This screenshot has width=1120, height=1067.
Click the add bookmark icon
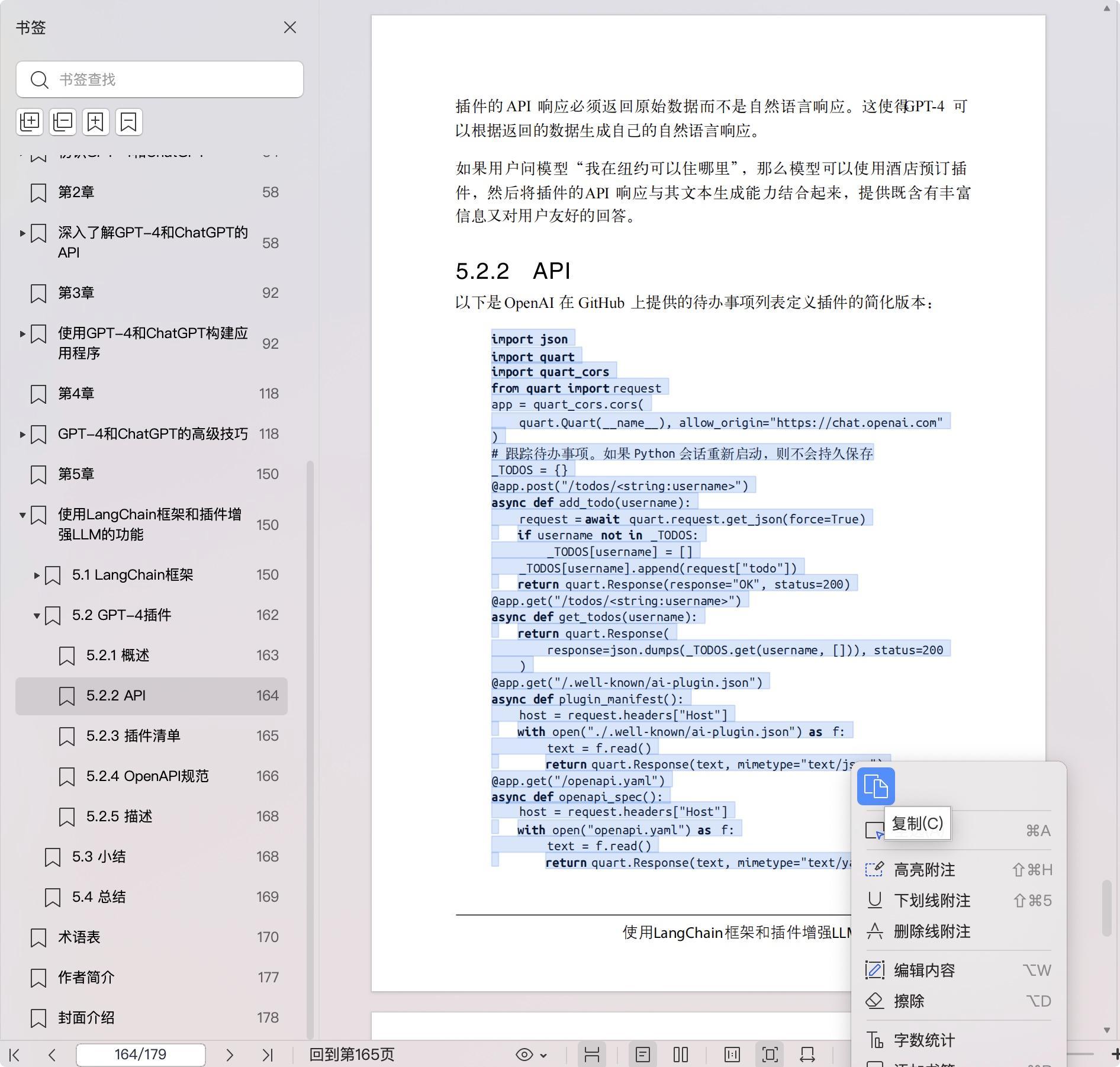point(95,122)
